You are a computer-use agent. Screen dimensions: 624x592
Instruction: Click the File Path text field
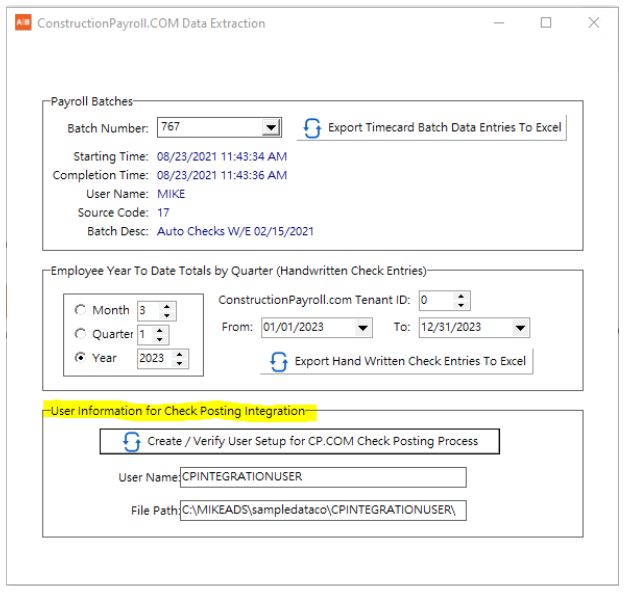(x=323, y=510)
